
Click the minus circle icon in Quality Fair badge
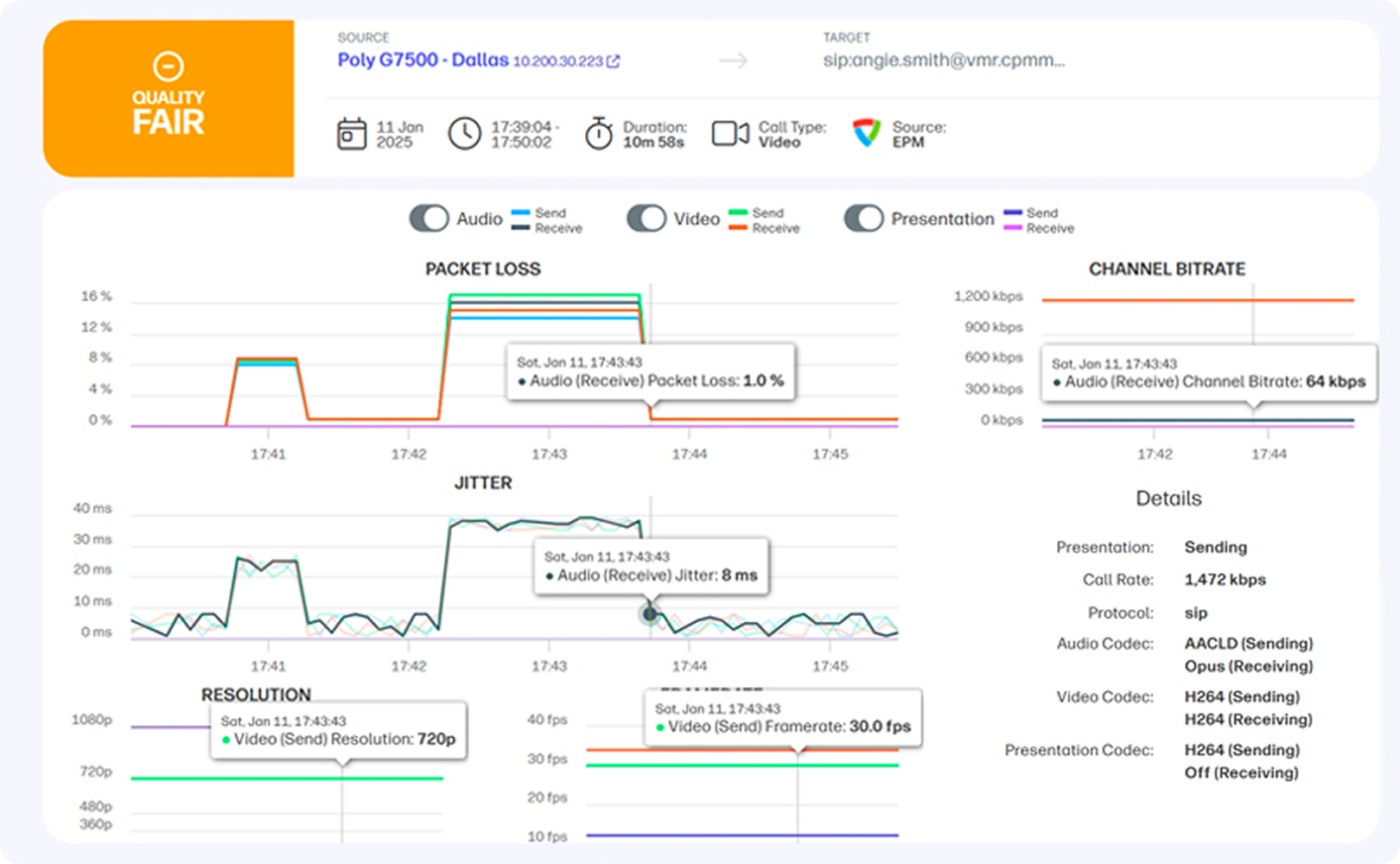(169, 67)
